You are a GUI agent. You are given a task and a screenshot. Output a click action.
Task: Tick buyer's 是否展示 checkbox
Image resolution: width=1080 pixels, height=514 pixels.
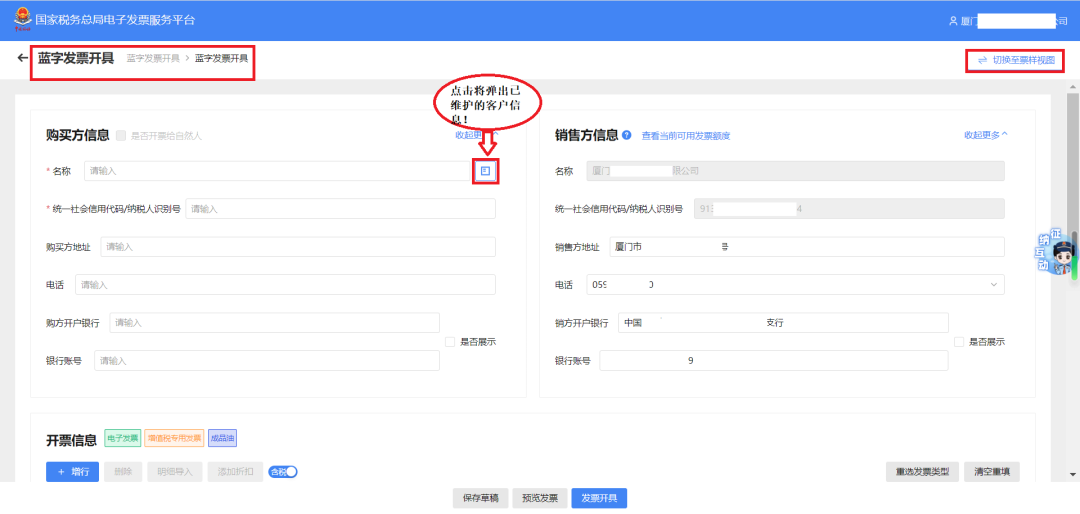(450, 342)
